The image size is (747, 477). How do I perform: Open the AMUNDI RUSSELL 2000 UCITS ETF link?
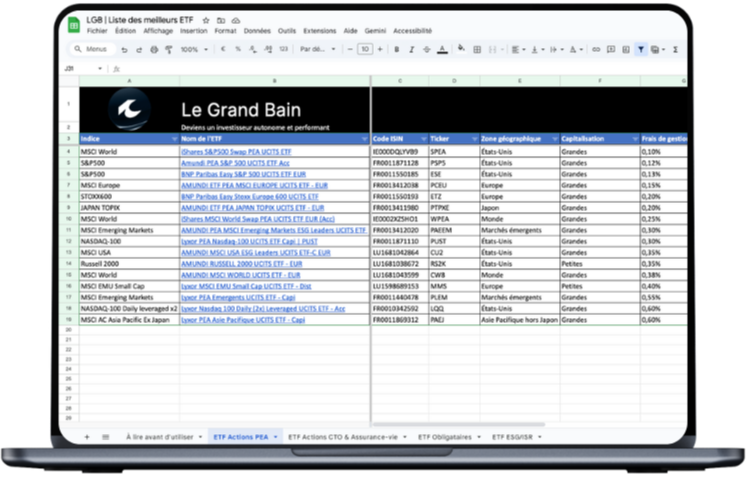point(242,264)
